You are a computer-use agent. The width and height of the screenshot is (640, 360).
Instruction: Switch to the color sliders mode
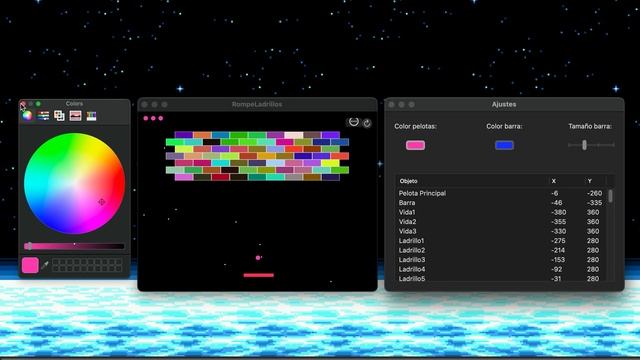[x=43, y=116]
